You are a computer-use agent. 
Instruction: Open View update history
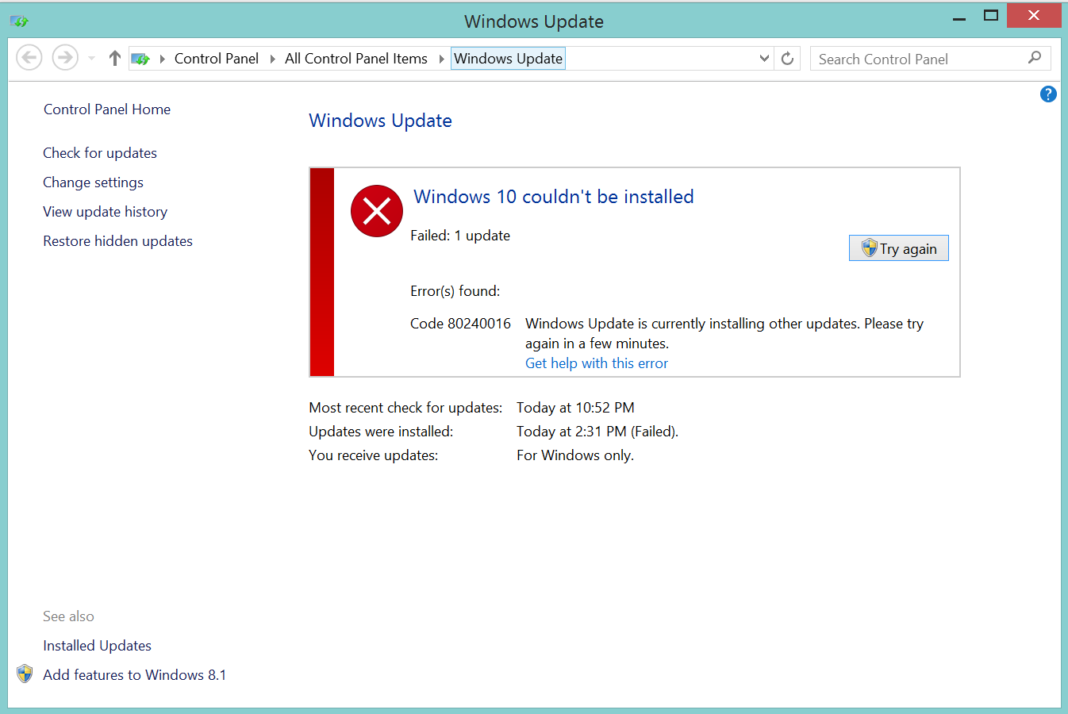(x=105, y=211)
